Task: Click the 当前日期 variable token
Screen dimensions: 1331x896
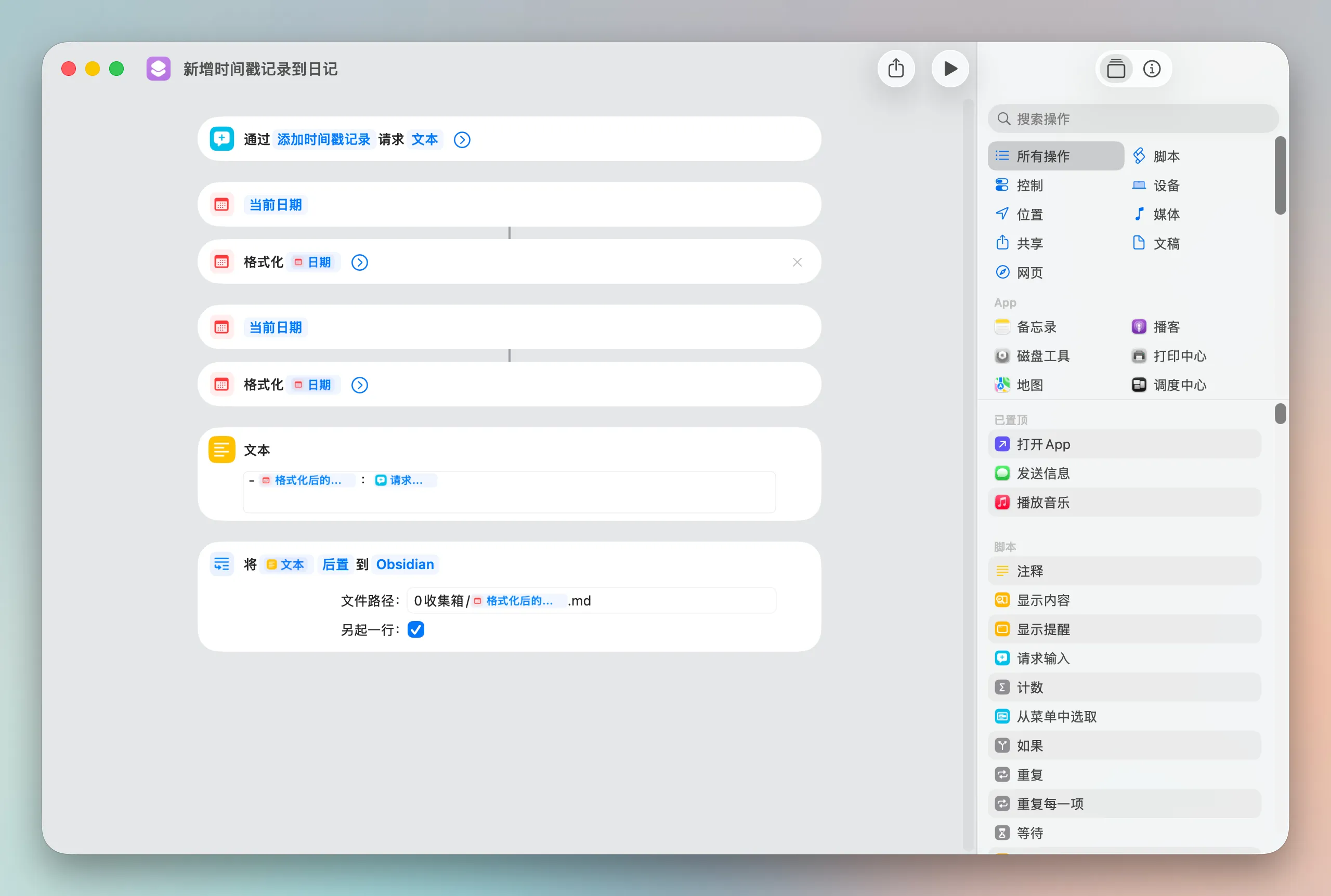Action: [275, 204]
